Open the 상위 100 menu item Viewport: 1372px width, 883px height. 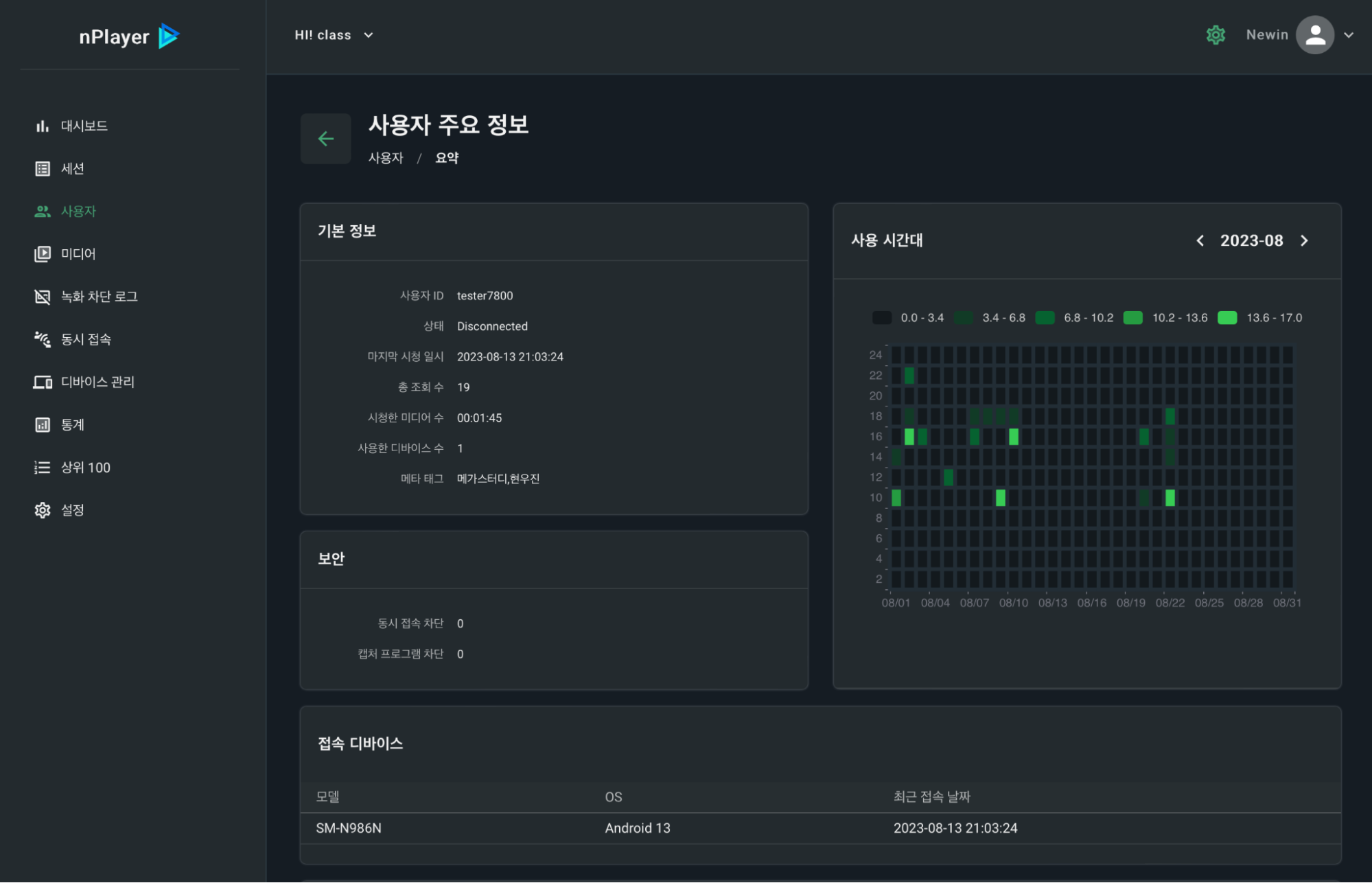click(x=85, y=468)
